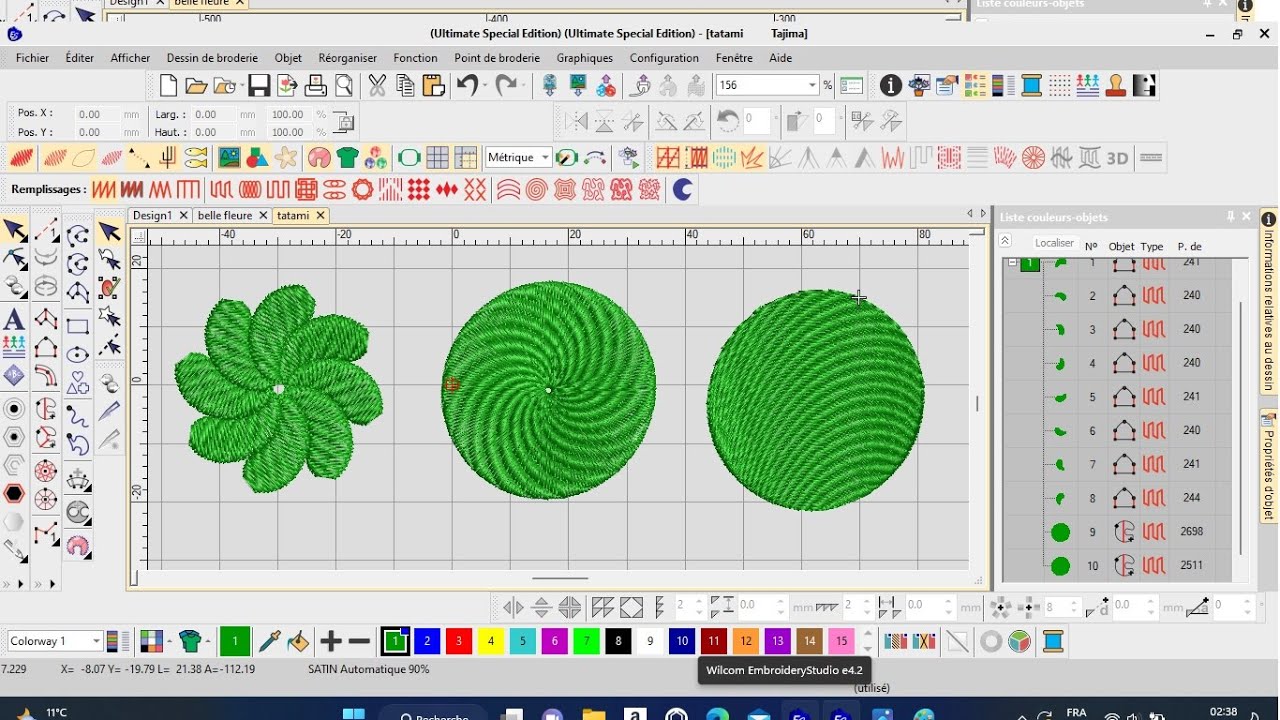Click the Save floppy disk icon

click(x=259, y=86)
